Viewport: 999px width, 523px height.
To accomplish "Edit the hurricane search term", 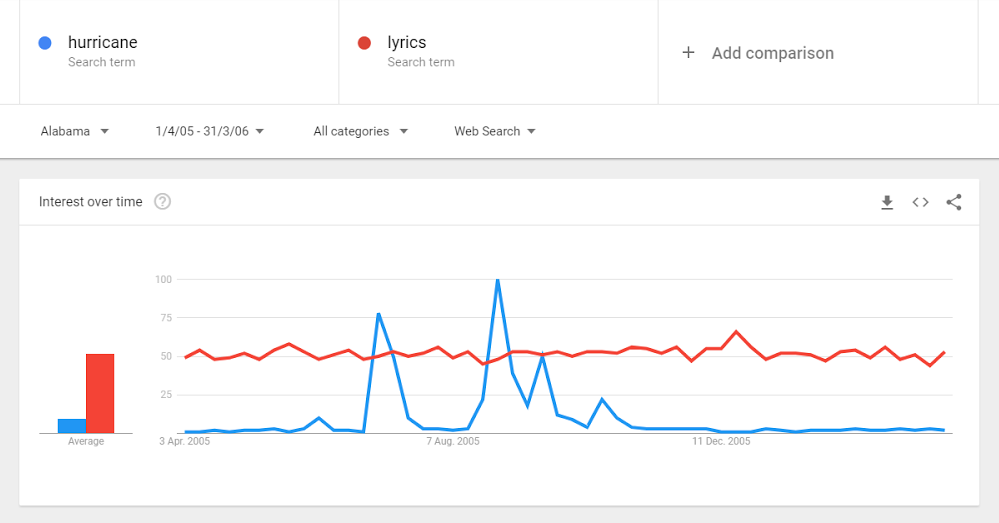I will click(103, 42).
